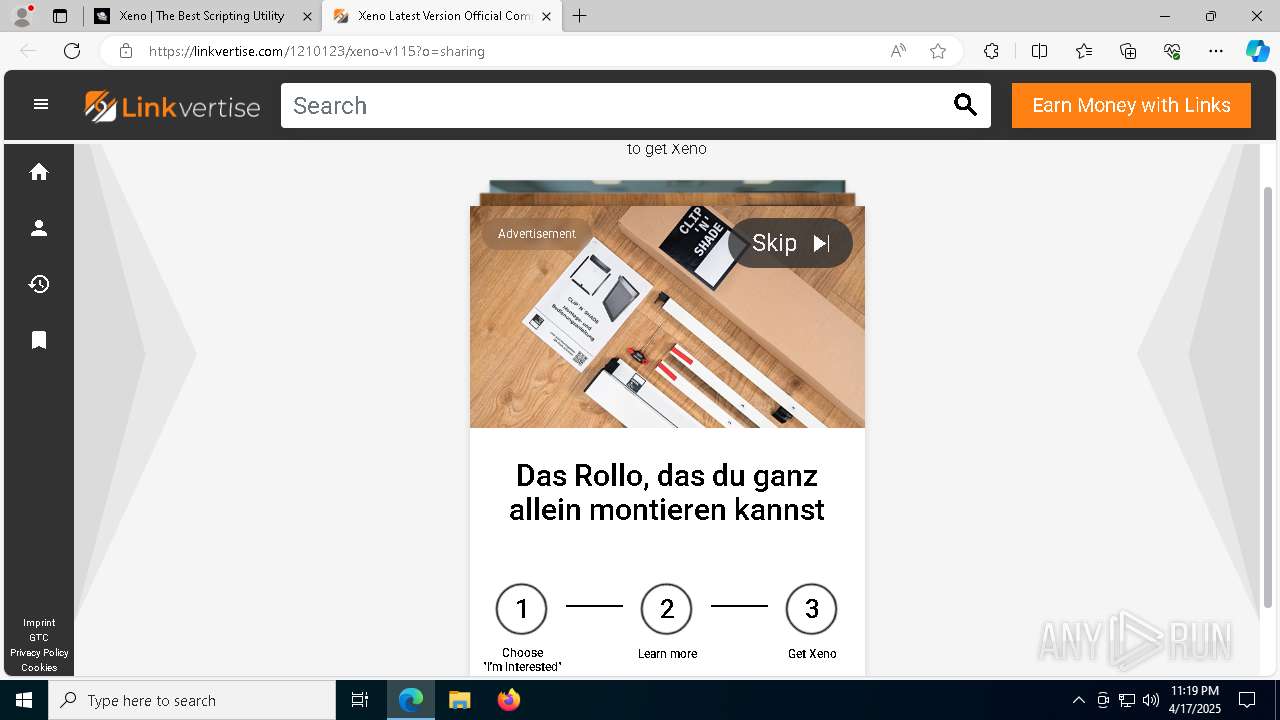Open the Linkvertise hamburger menu
Image resolution: width=1280 pixels, height=720 pixels.
click(41, 104)
